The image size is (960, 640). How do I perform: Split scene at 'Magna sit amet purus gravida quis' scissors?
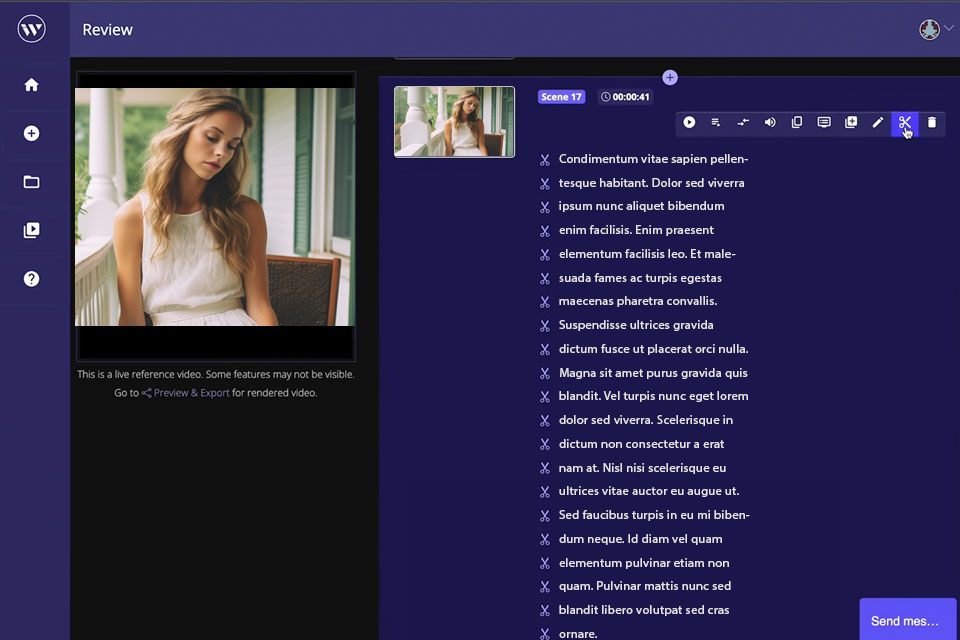coord(545,374)
